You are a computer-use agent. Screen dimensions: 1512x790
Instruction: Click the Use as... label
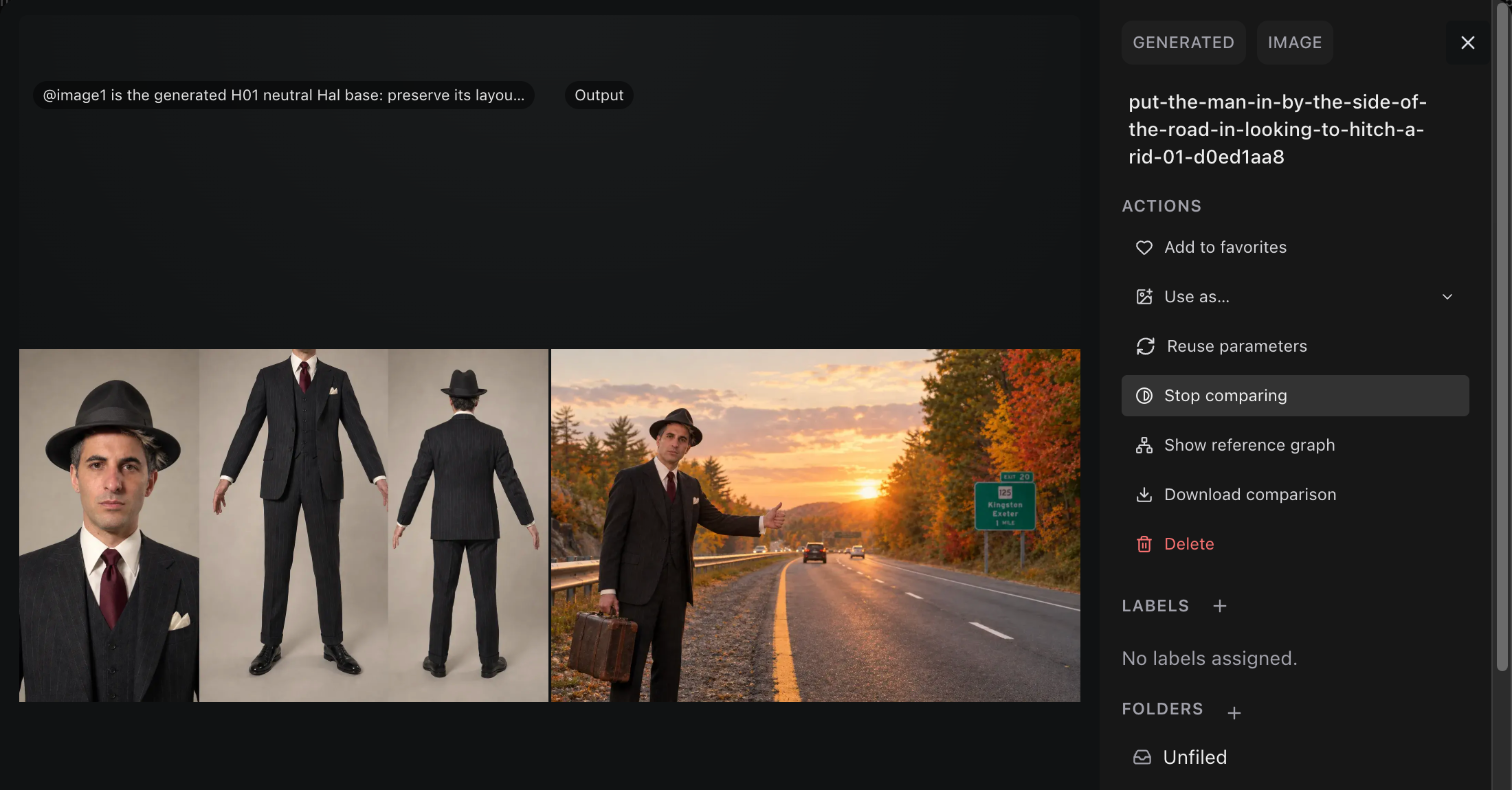tap(1197, 297)
